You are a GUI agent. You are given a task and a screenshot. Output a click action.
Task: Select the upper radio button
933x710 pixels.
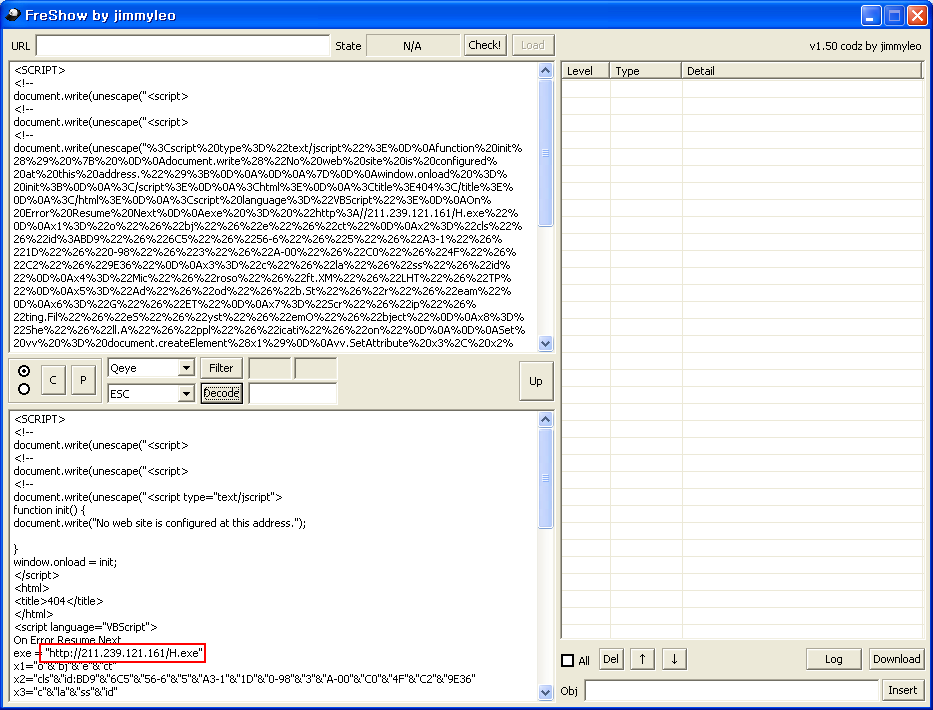click(x=24, y=371)
